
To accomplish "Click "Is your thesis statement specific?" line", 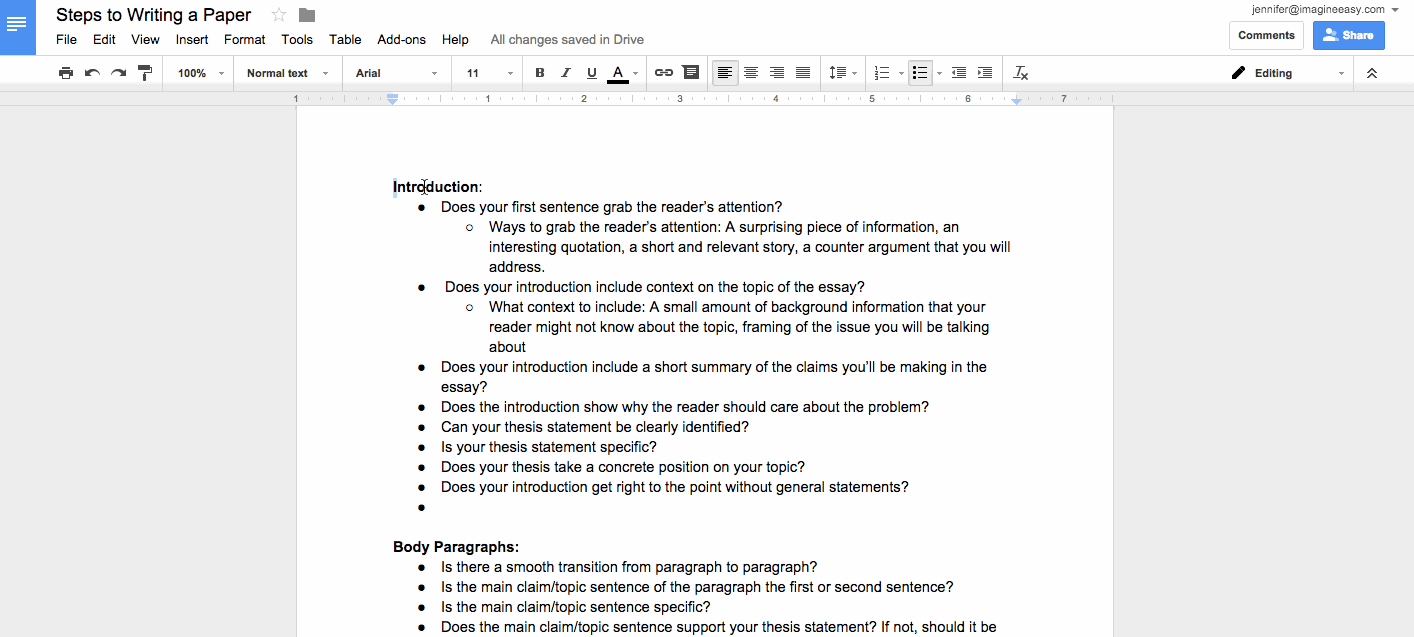I will [x=549, y=447].
